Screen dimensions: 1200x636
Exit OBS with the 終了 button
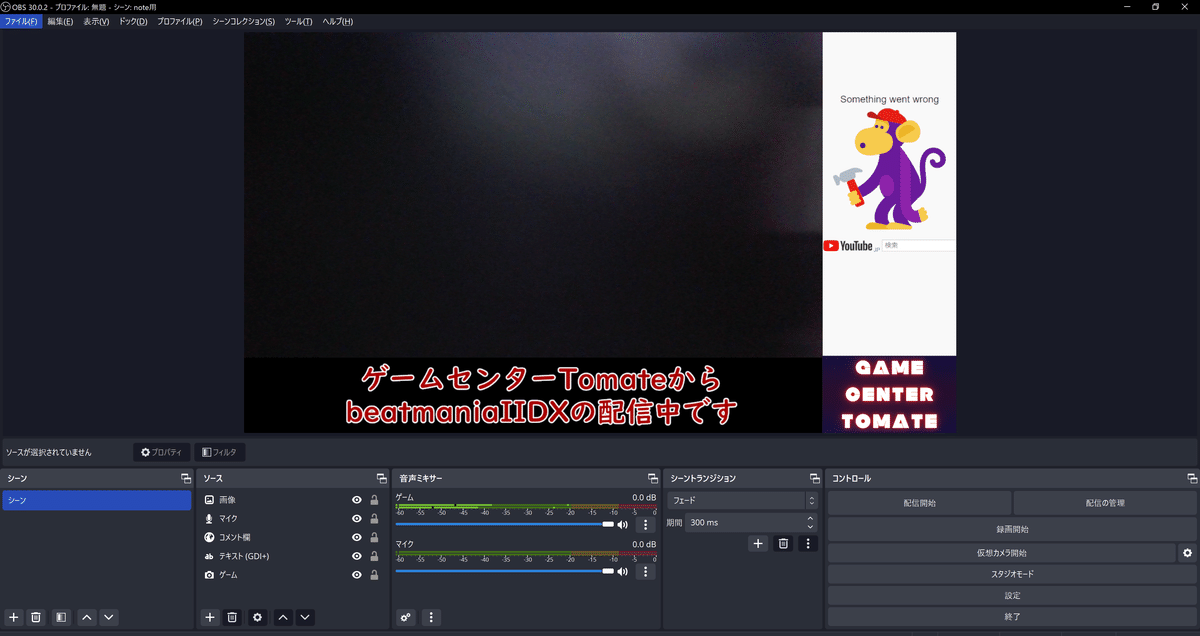(x=1012, y=617)
